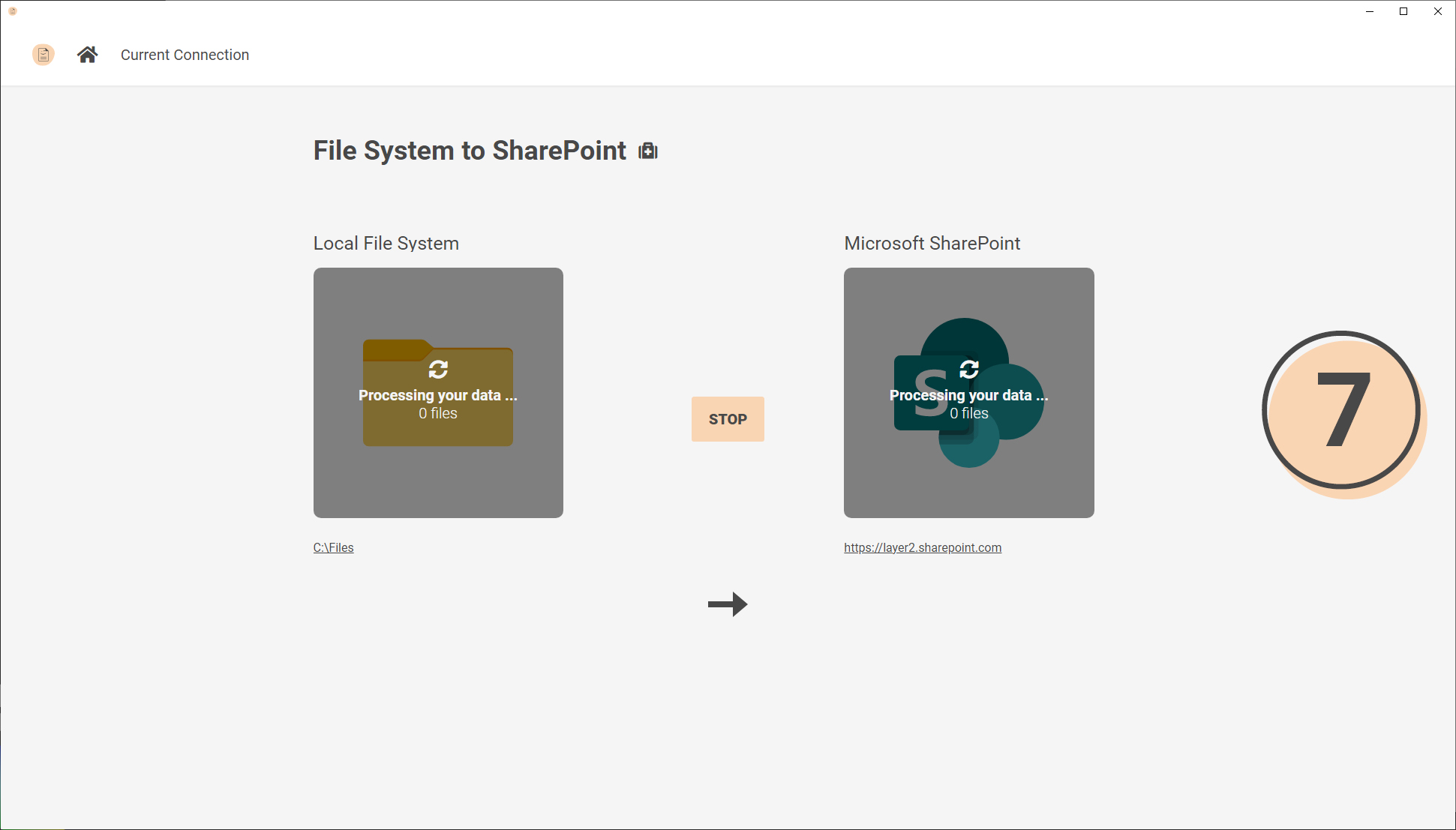Maximize the application window

coord(1403,11)
